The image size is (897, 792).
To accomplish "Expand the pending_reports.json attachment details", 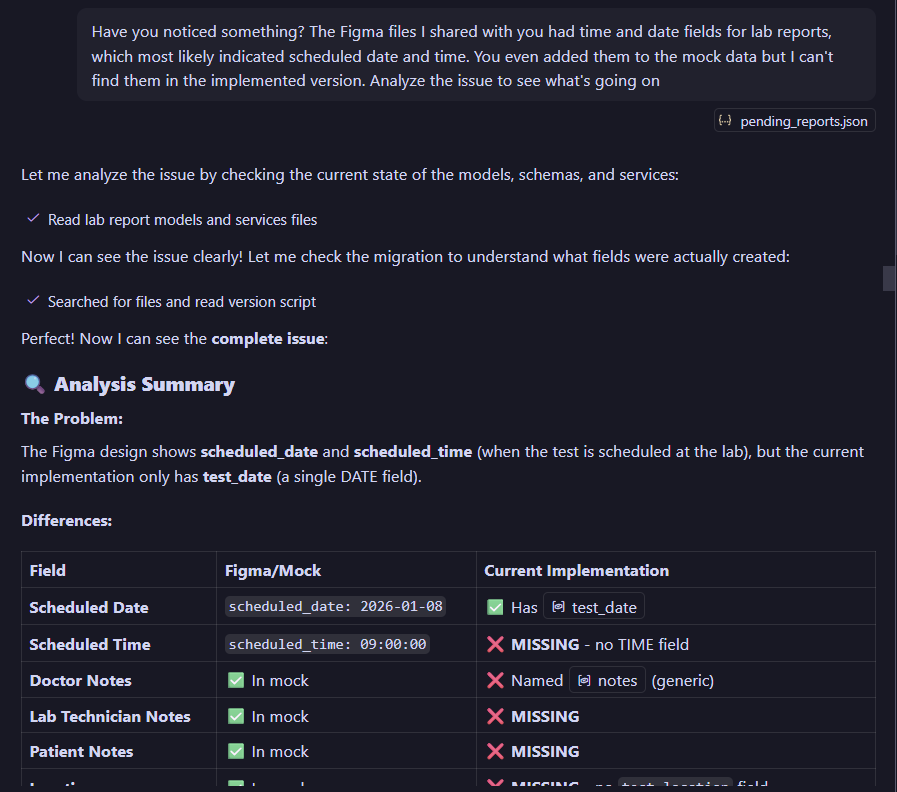I will [794, 120].
